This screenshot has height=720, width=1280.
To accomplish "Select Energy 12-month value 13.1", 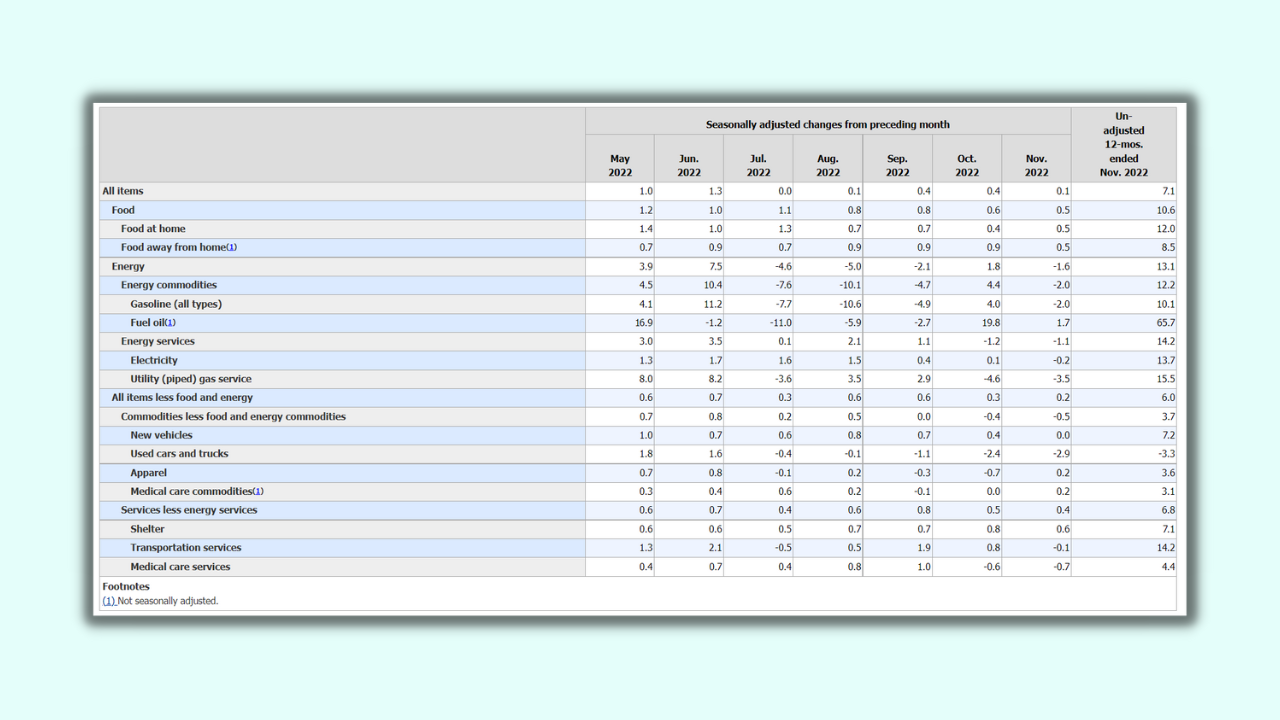I will (x=1165, y=267).
